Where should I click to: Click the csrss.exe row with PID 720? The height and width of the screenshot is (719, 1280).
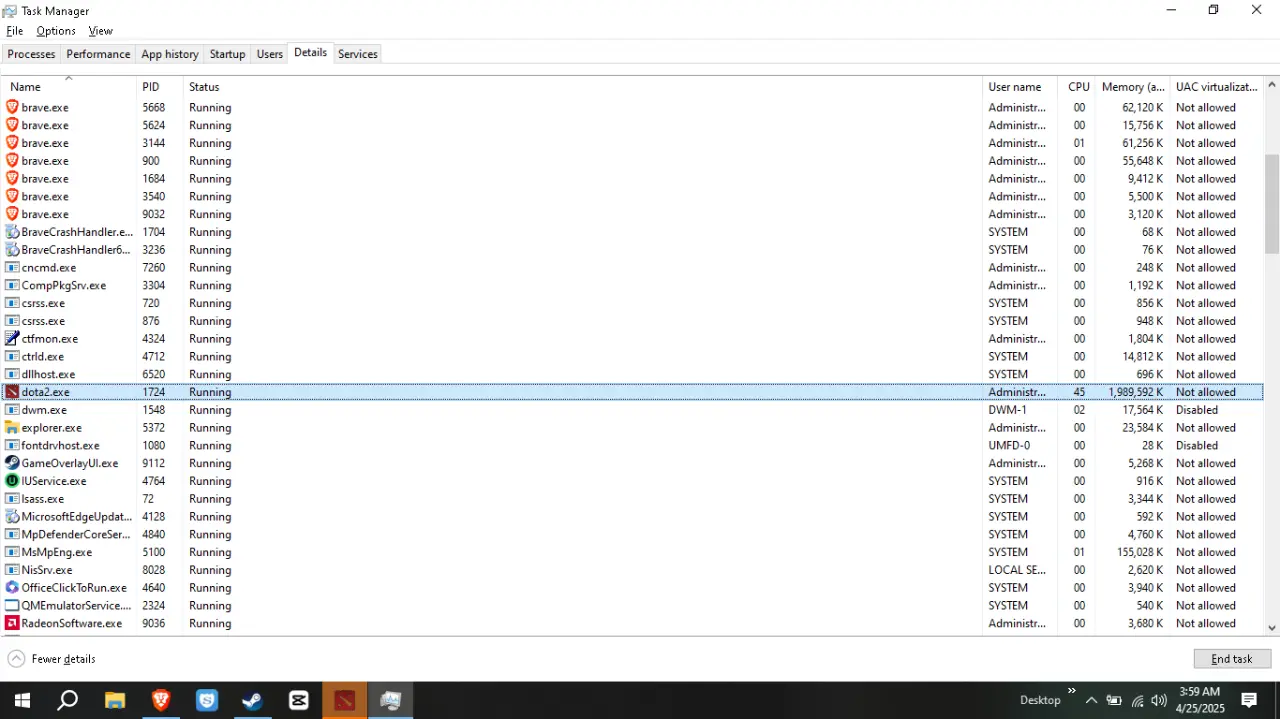[632, 303]
